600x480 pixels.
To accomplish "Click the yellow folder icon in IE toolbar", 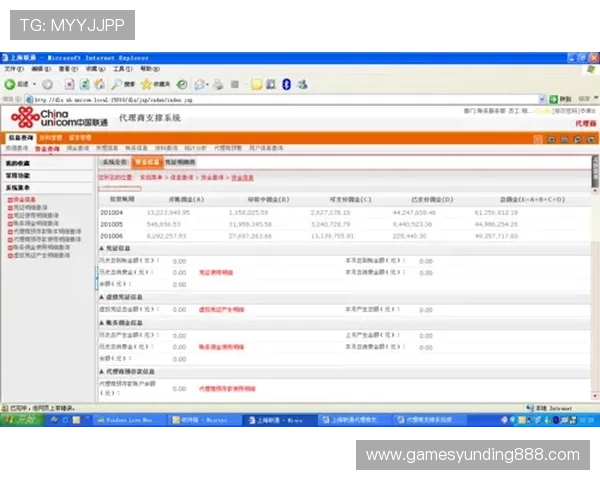I will (x=255, y=85).
